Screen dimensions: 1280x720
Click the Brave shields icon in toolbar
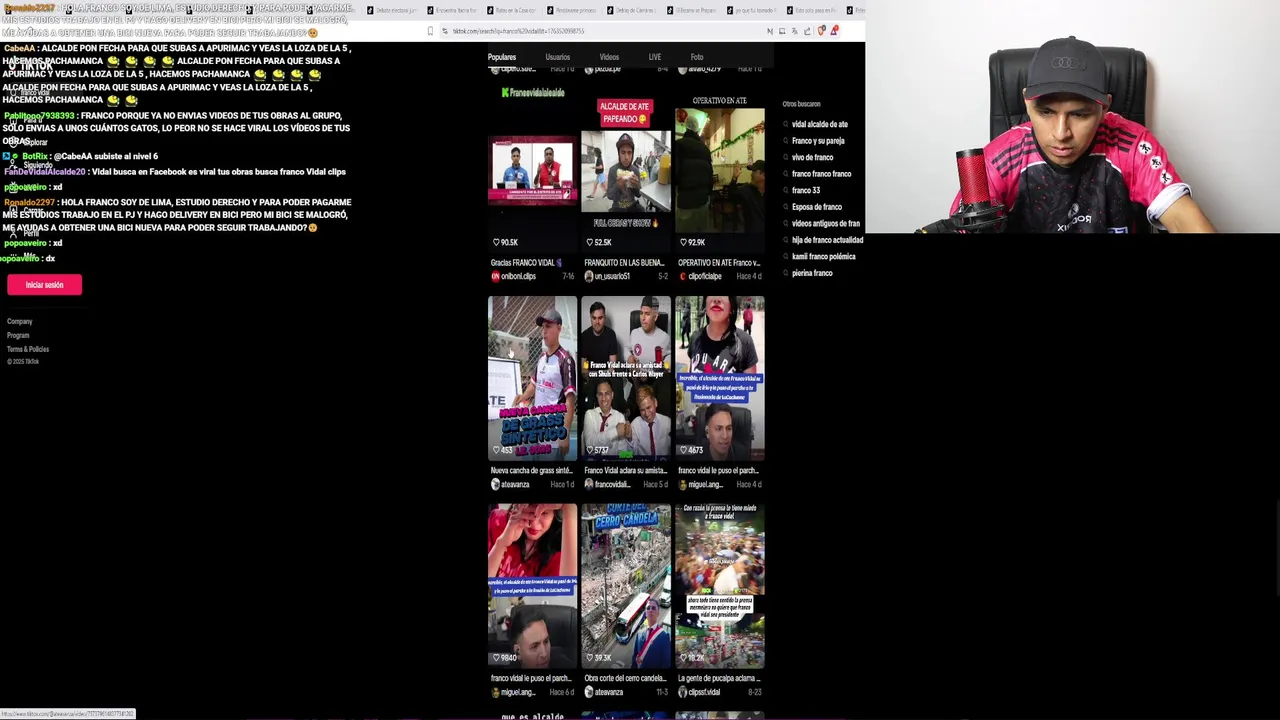point(821,31)
